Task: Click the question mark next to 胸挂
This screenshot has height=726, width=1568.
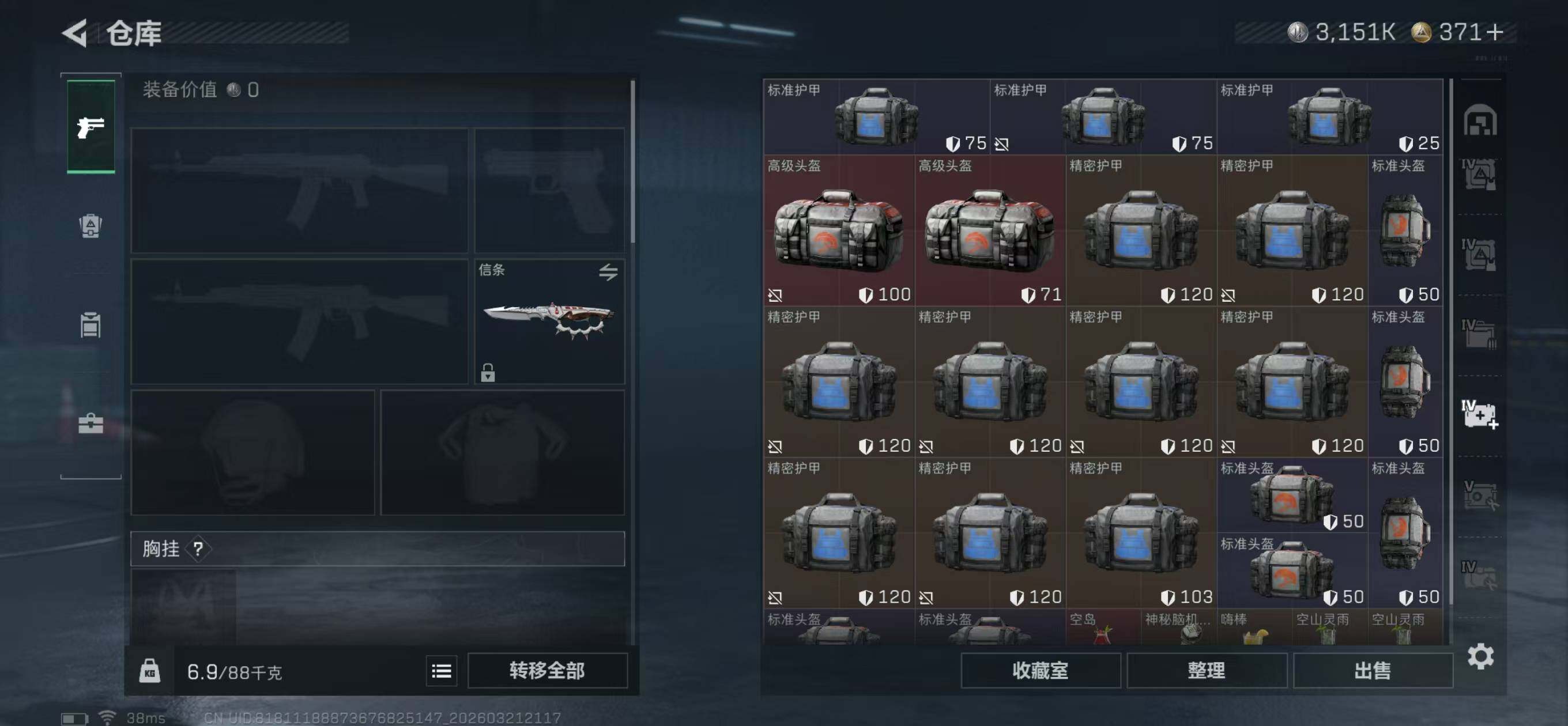Action: [x=198, y=549]
